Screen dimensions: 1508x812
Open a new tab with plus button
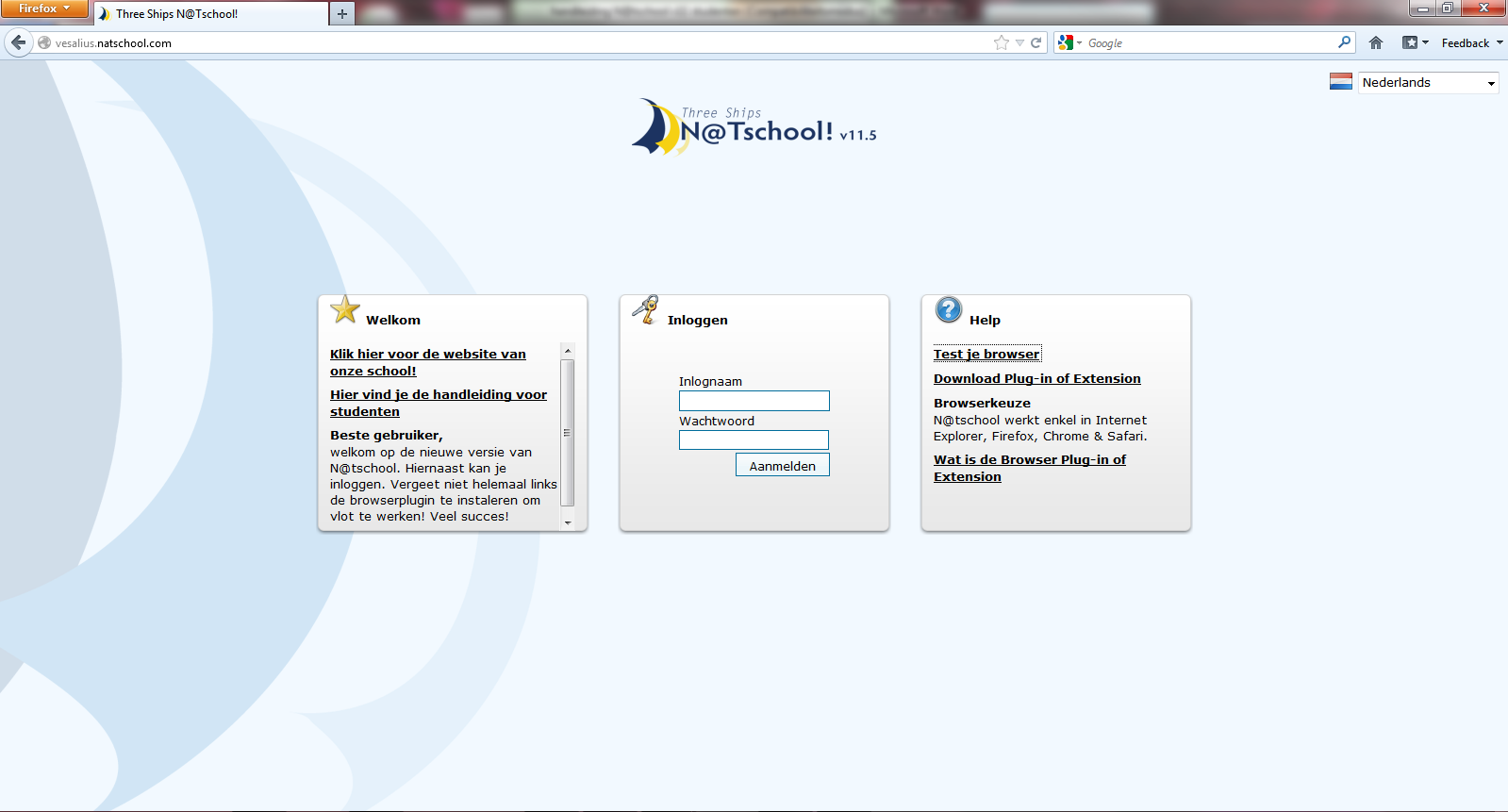(342, 13)
